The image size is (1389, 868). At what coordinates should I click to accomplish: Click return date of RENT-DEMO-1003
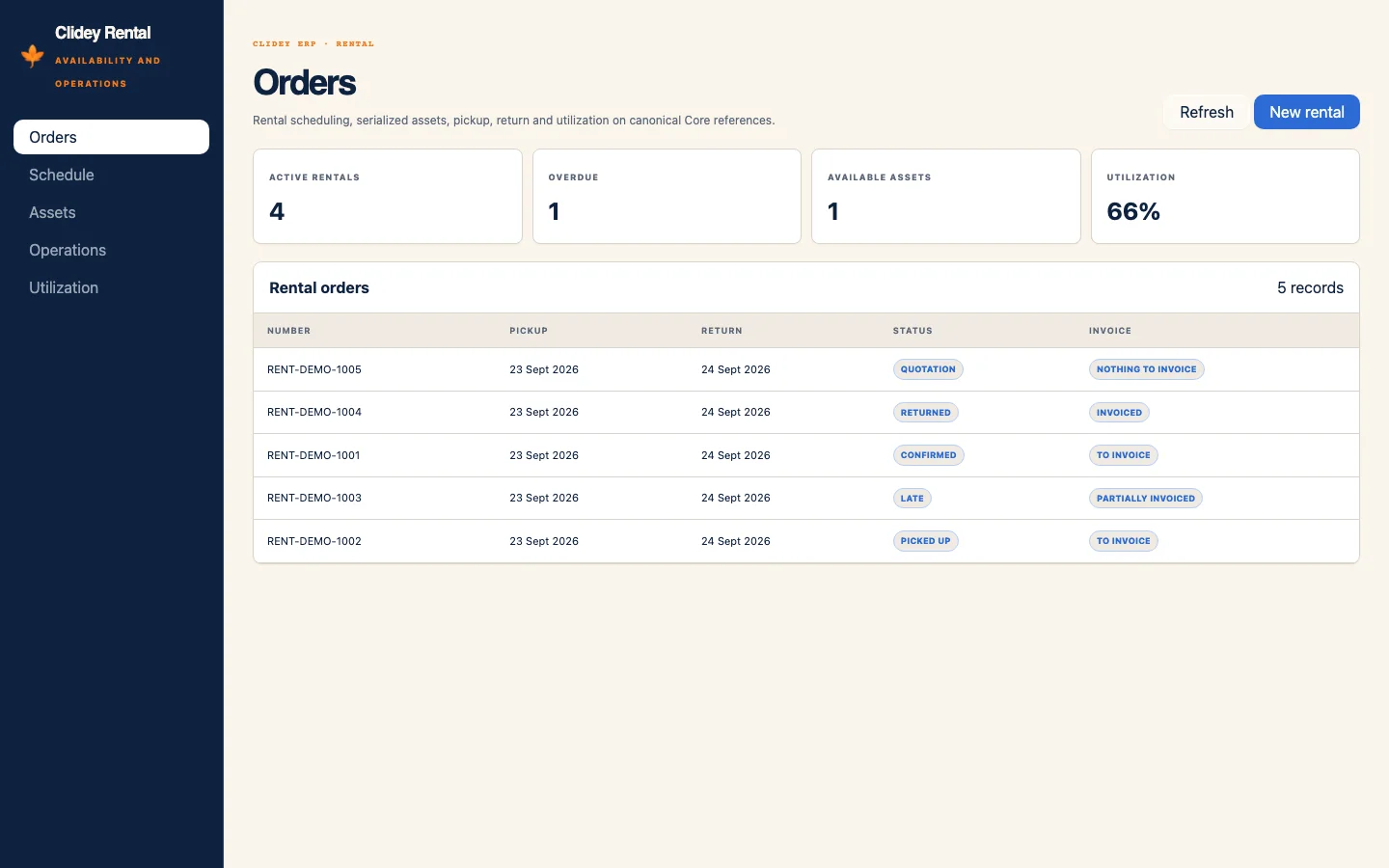coord(736,498)
